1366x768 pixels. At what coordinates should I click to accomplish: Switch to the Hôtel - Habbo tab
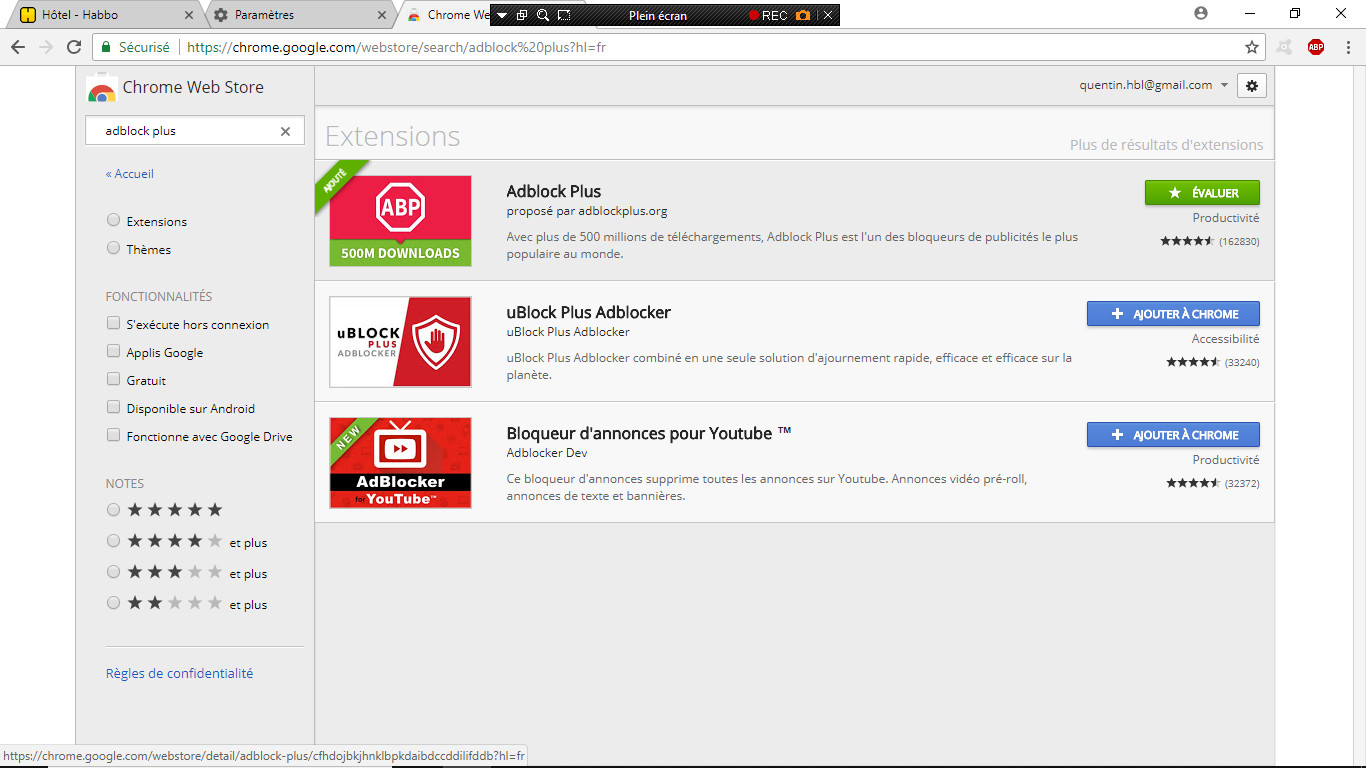click(105, 15)
